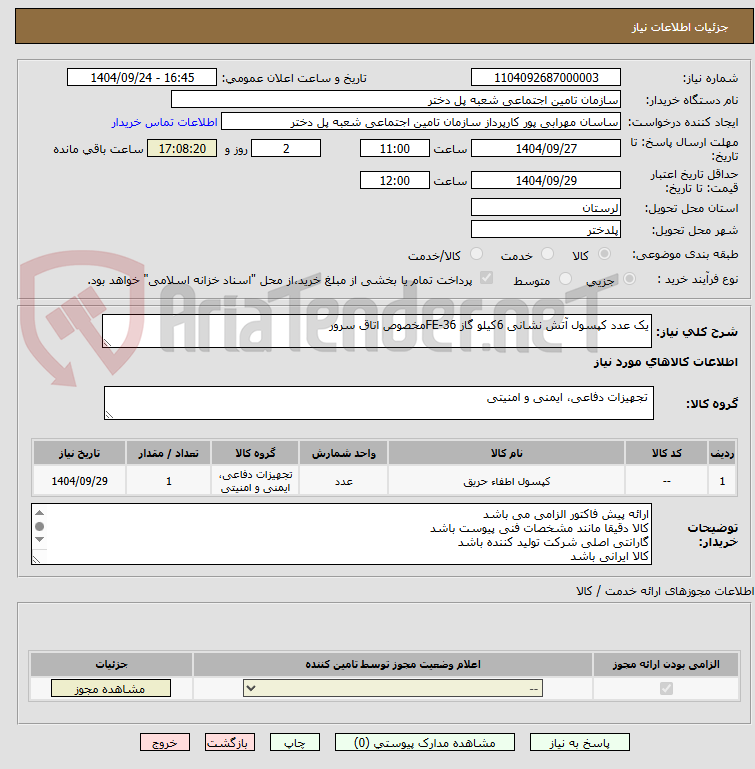Click the ردیف column header
This screenshot has width=755, height=769.
point(722,453)
